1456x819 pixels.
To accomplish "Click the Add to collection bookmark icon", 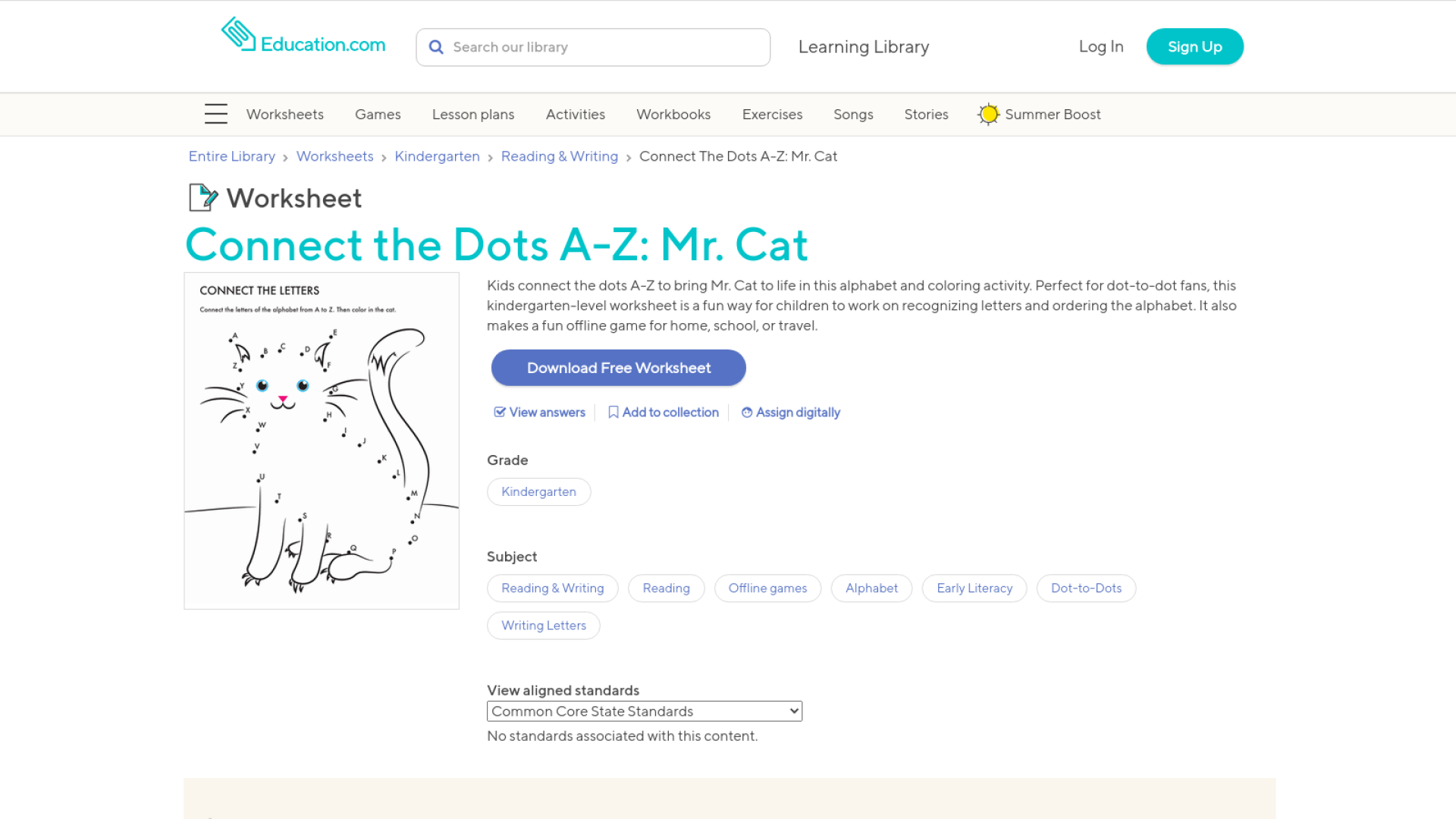I will (x=613, y=413).
